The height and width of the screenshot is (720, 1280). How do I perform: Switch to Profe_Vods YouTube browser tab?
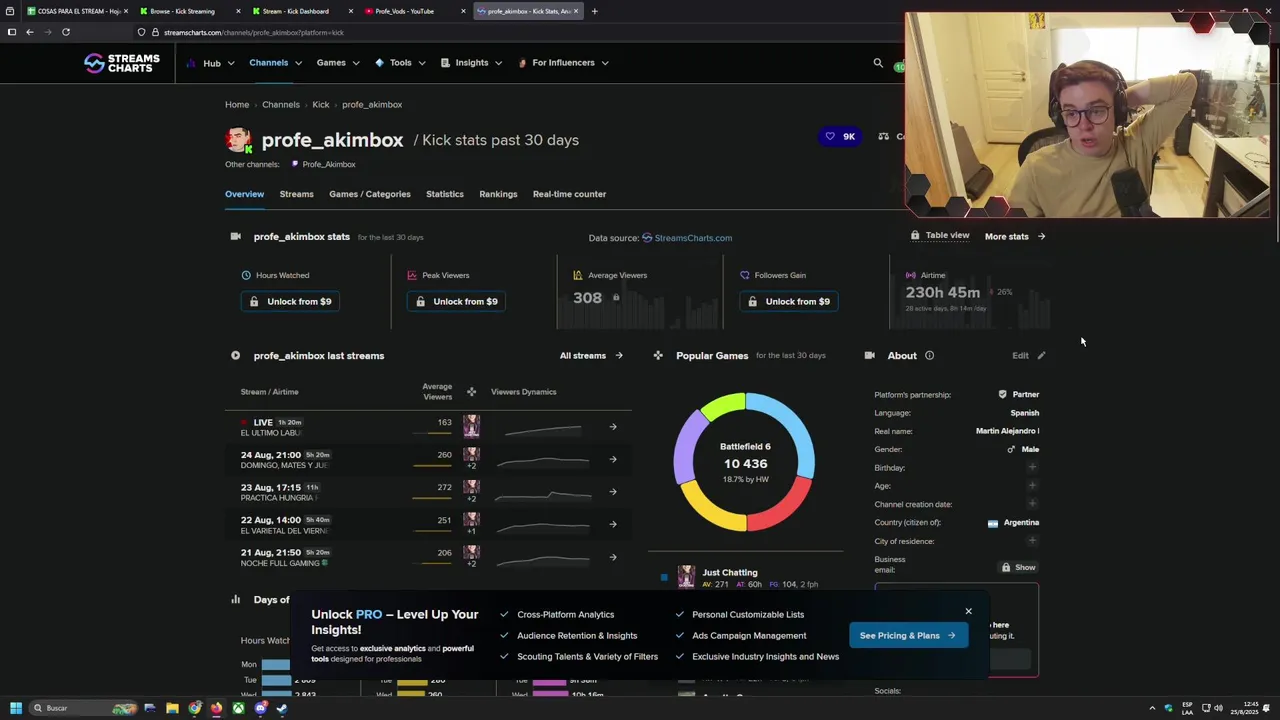(412, 11)
